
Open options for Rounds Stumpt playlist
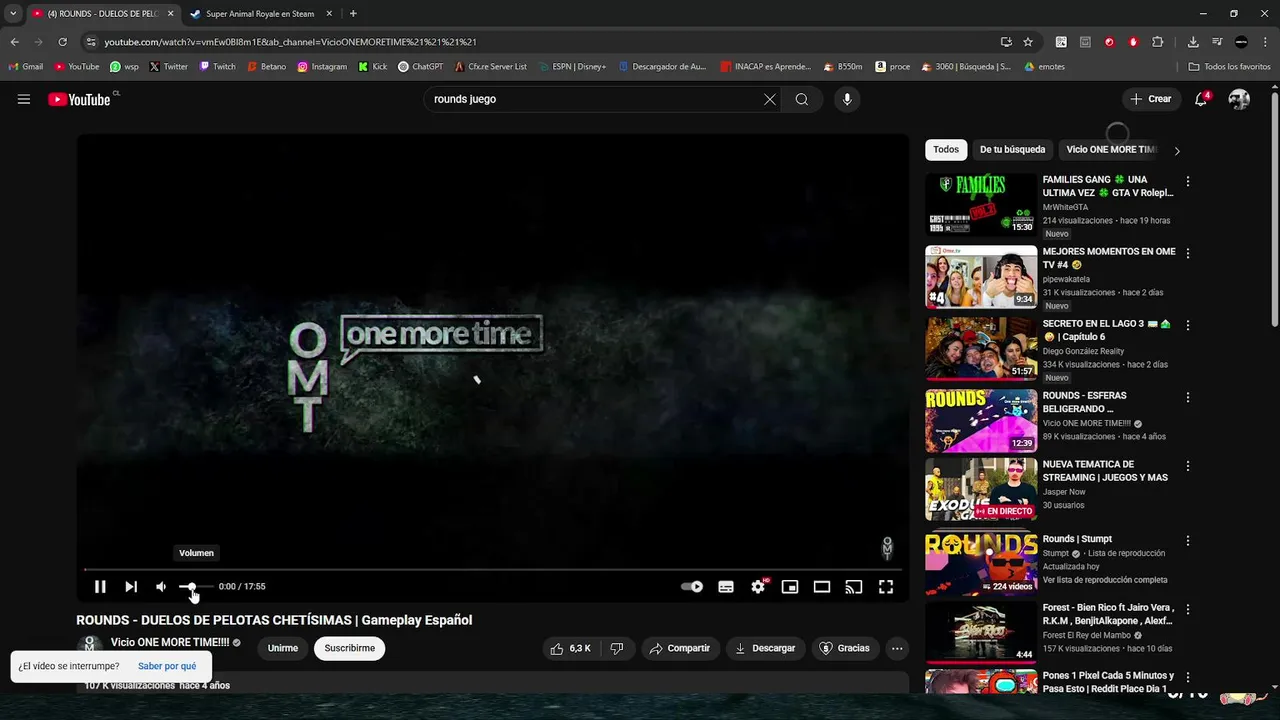coord(1188,541)
